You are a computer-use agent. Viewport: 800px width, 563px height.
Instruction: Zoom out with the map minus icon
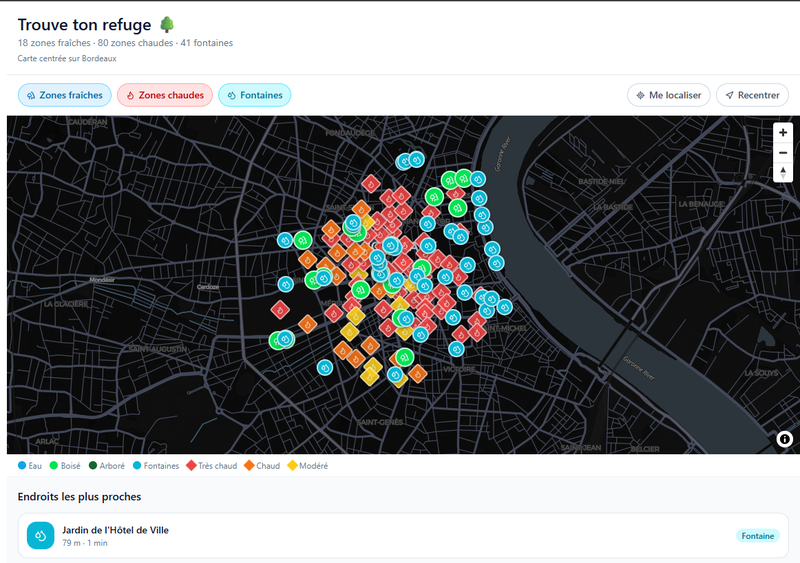click(783, 153)
